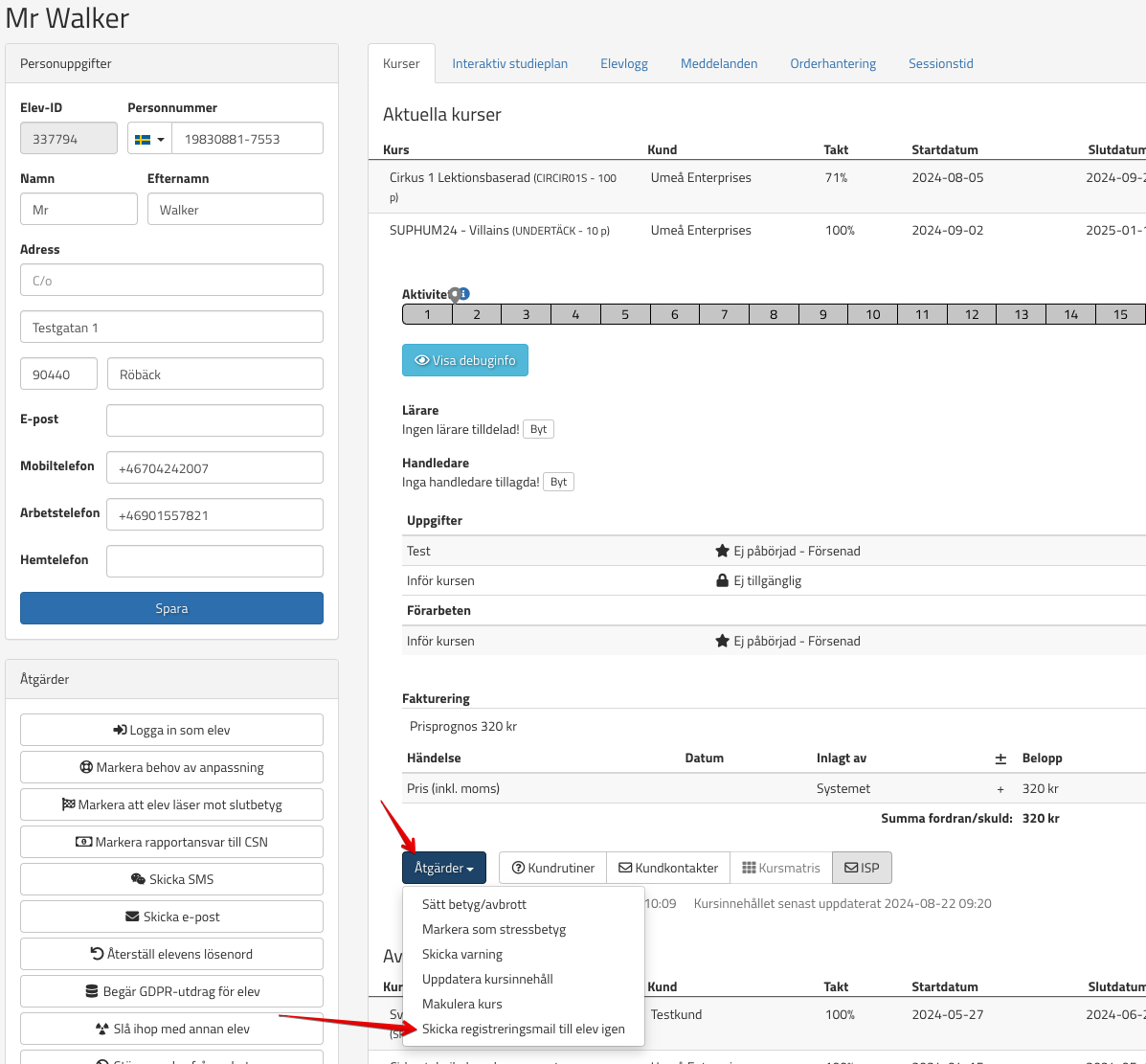Open the Swedish flag country dropdown

tap(149, 139)
